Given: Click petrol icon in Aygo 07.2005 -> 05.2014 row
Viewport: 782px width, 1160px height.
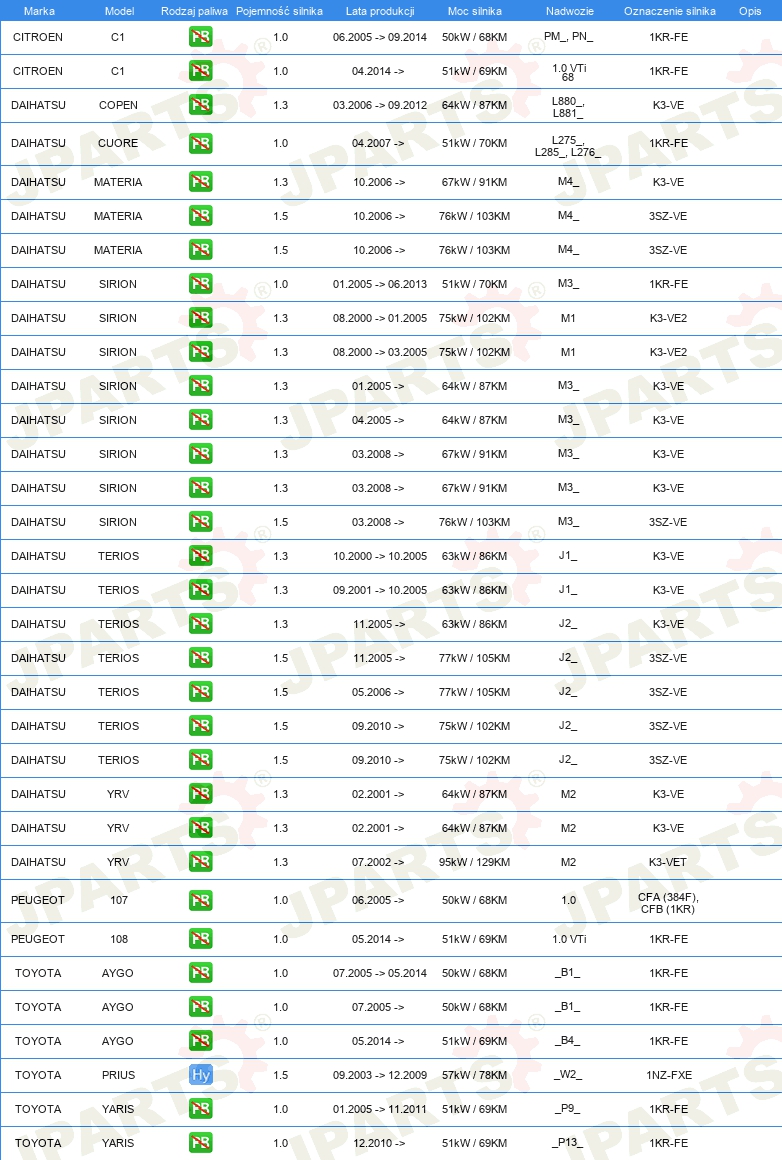Looking at the screenshot, I should [x=200, y=974].
